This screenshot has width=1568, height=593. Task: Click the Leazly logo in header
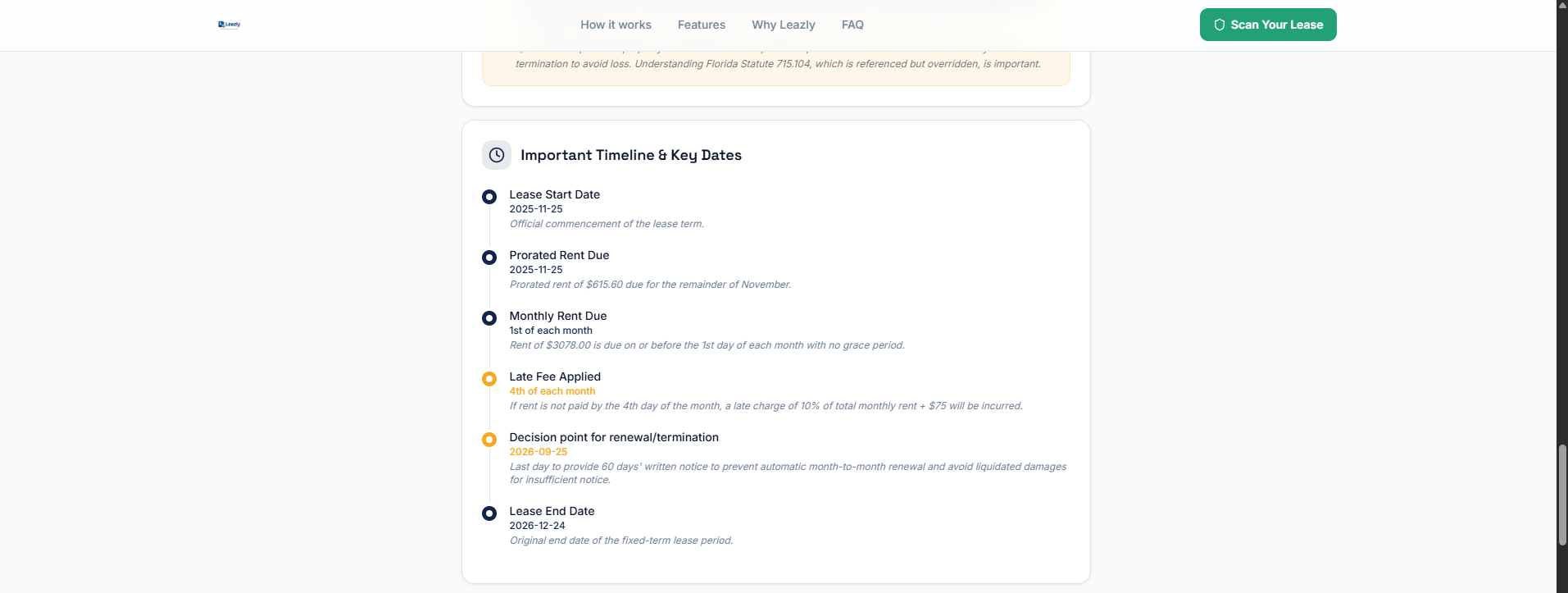pos(230,25)
